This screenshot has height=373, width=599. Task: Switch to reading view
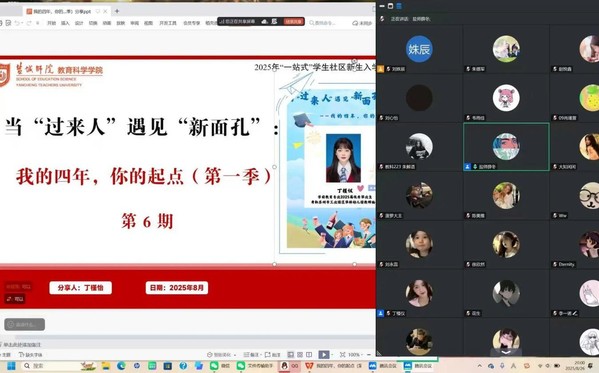pyautogui.click(x=309, y=355)
